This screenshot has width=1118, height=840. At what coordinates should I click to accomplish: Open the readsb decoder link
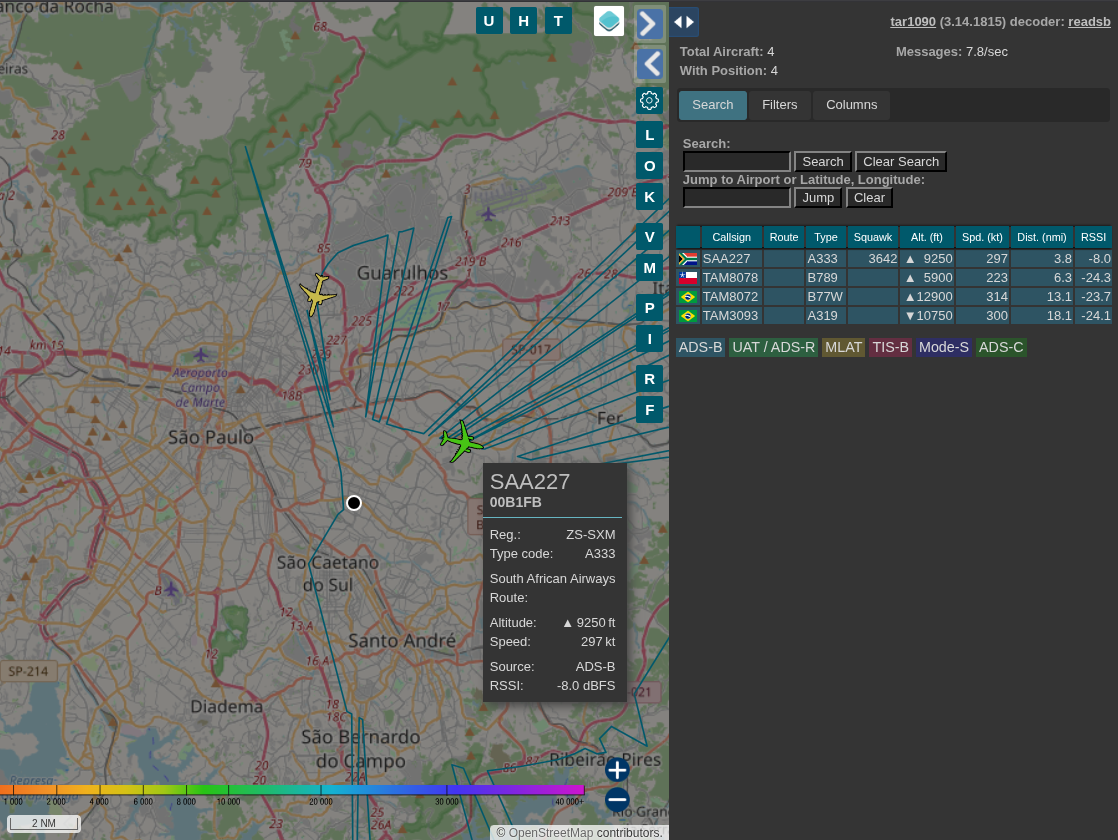click(x=1089, y=21)
